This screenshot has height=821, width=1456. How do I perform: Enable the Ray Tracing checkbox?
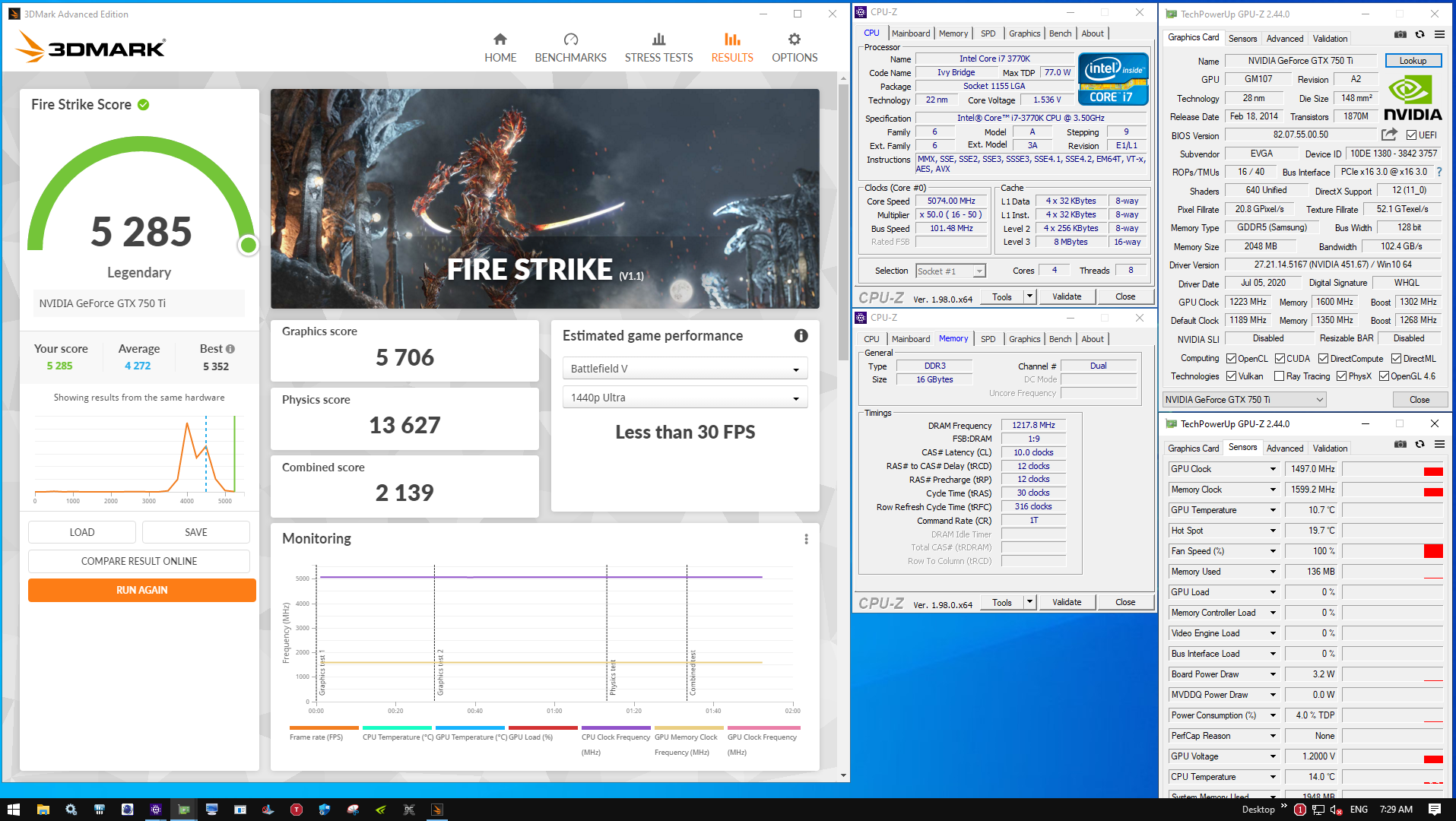(x=1279, y=376)
